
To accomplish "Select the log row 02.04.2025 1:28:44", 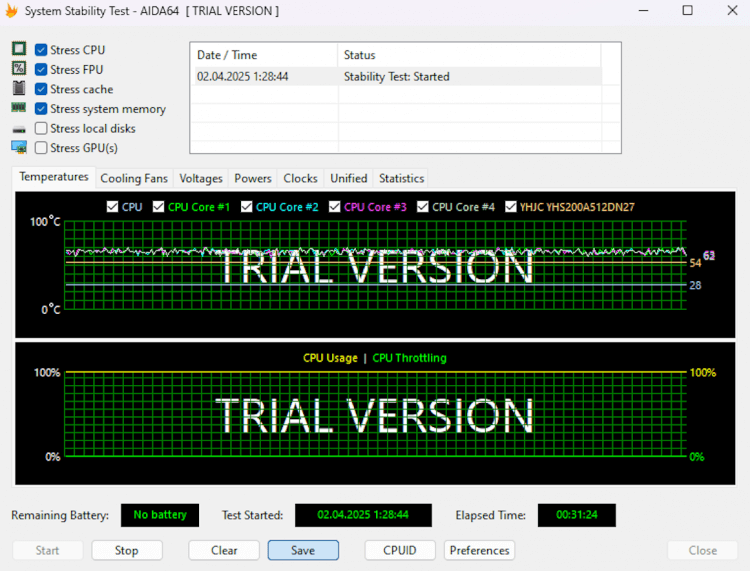I will (398, 77).
